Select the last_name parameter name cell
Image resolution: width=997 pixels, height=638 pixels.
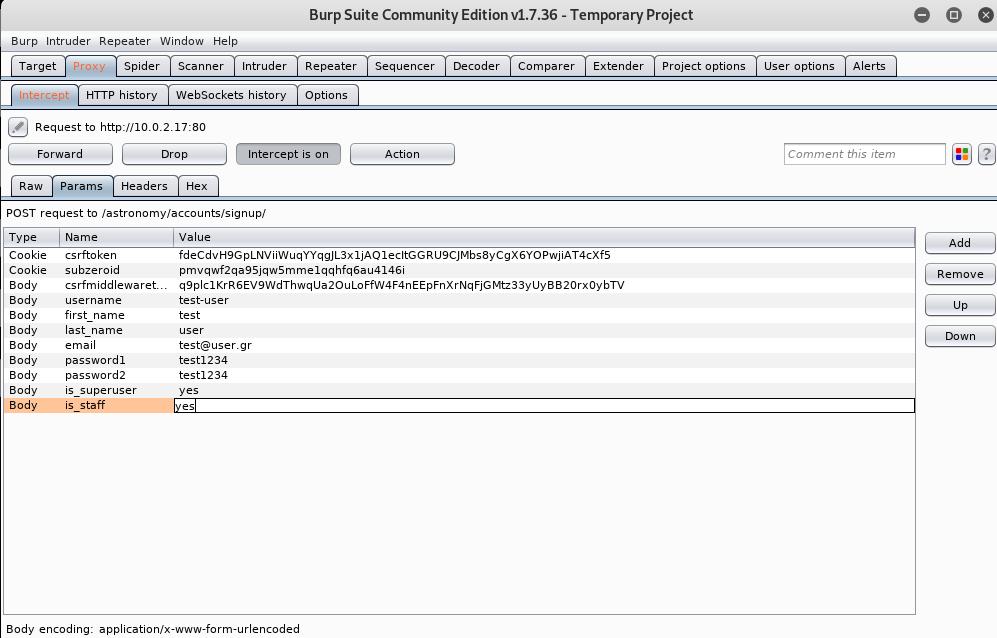(116, 330)
